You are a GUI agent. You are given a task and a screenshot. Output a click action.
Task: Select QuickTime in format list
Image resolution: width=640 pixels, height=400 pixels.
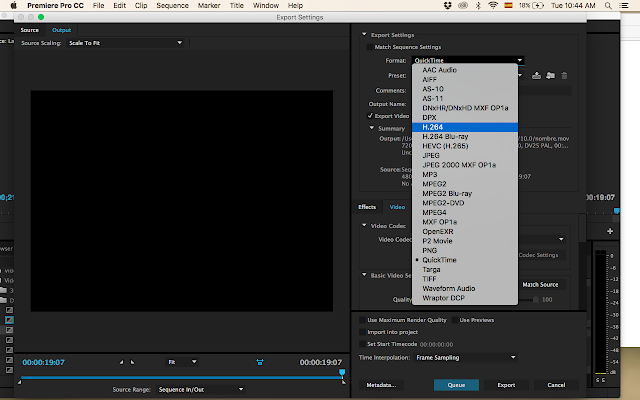tap(465, 260)
